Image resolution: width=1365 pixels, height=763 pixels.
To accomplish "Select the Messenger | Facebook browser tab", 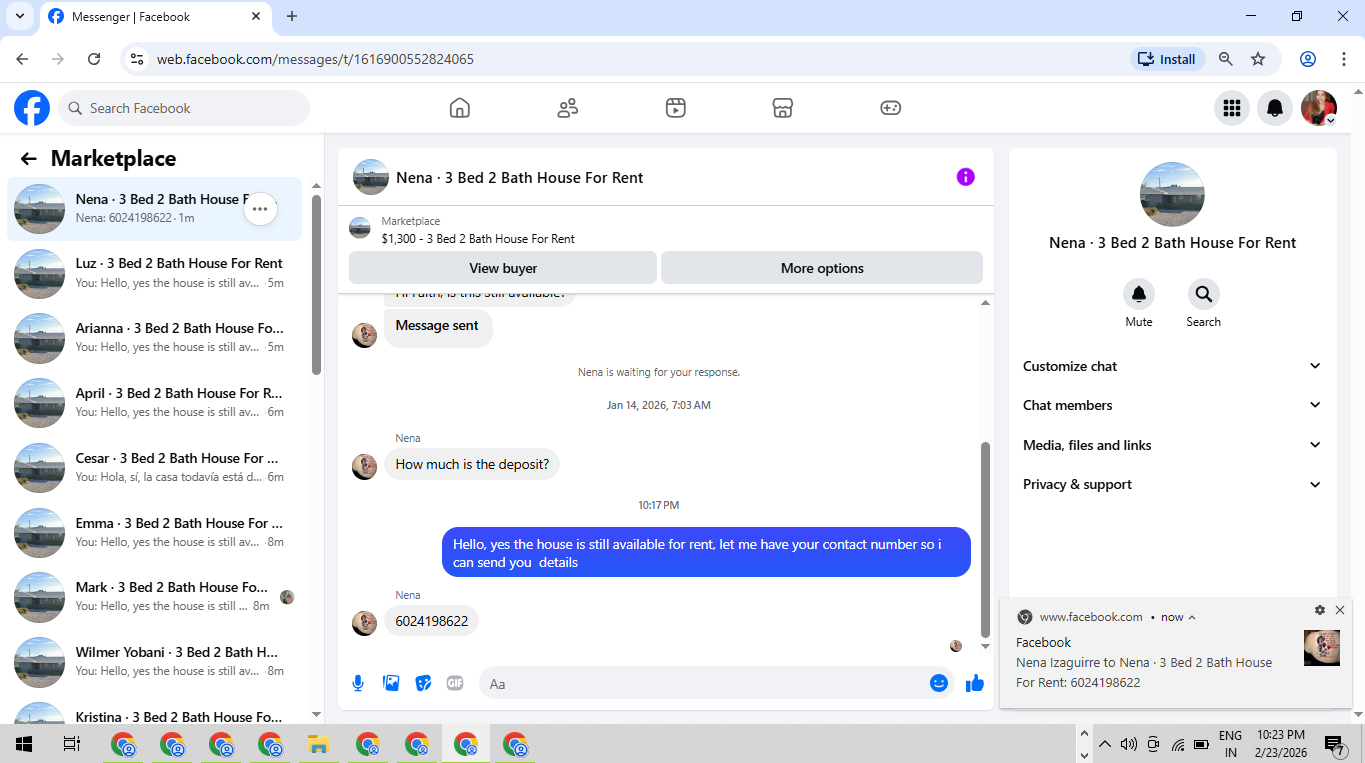I will point(155,17).
